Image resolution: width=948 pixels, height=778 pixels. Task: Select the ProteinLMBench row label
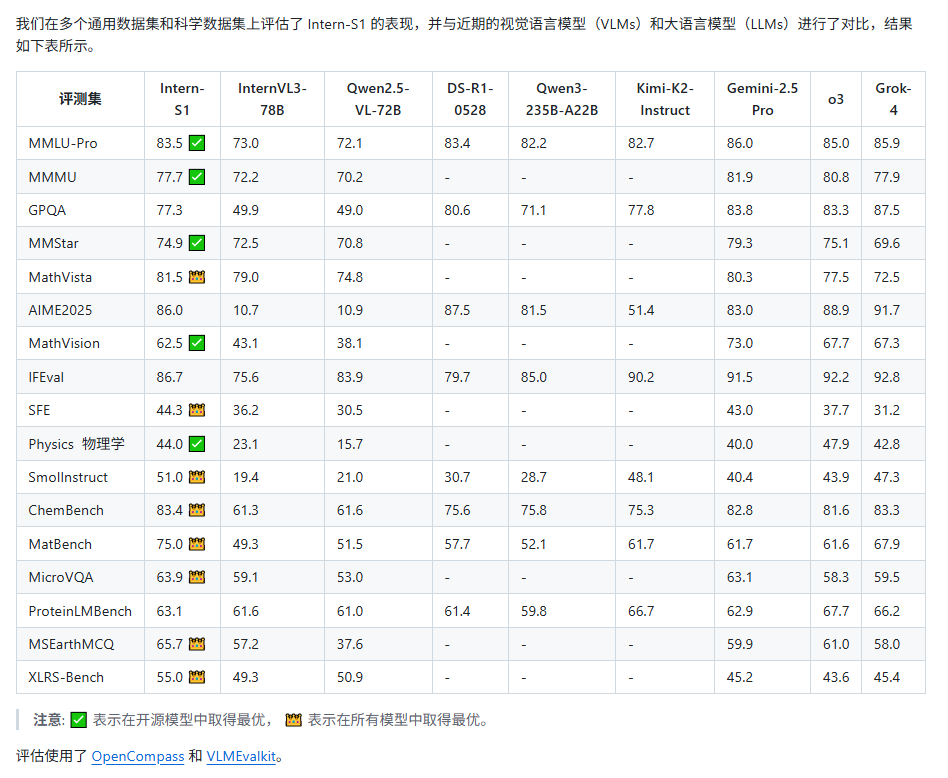click(80, 611)
